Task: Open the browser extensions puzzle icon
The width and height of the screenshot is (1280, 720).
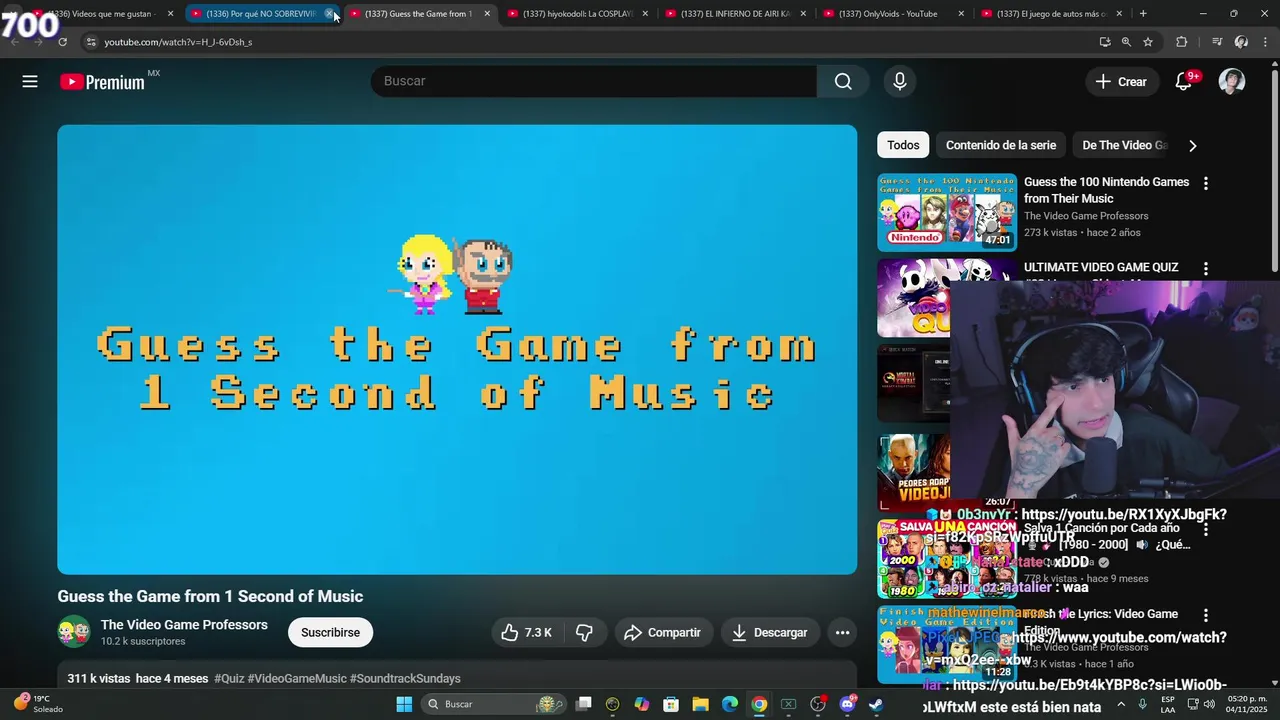Action: (x=1182, y=42)
